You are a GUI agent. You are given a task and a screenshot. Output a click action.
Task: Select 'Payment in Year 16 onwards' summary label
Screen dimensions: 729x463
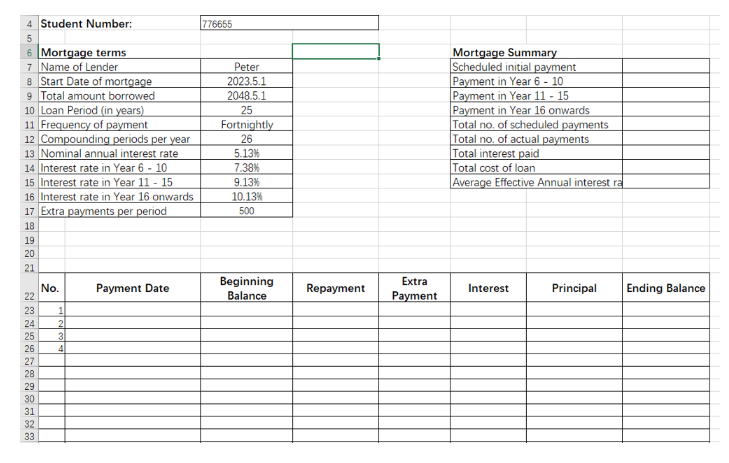coord(537,110)
